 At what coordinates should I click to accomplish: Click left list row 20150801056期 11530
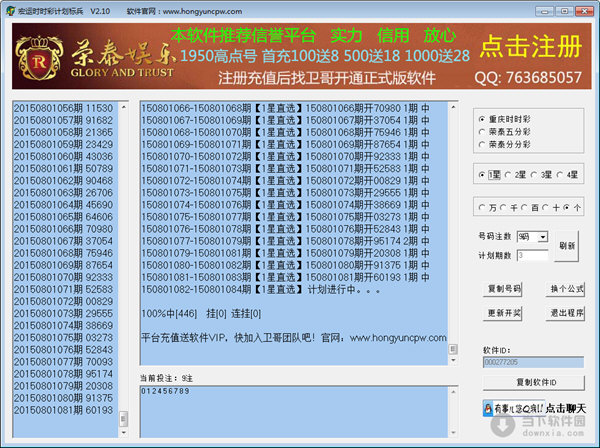point(64,108)
